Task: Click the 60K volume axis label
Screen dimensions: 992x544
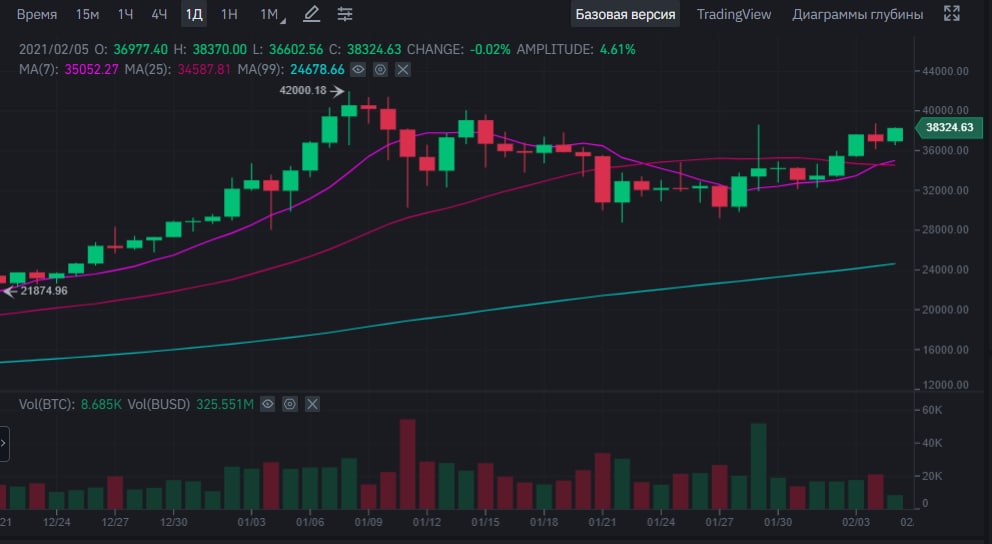Action: pyautogui.click(x=933, y=411)
